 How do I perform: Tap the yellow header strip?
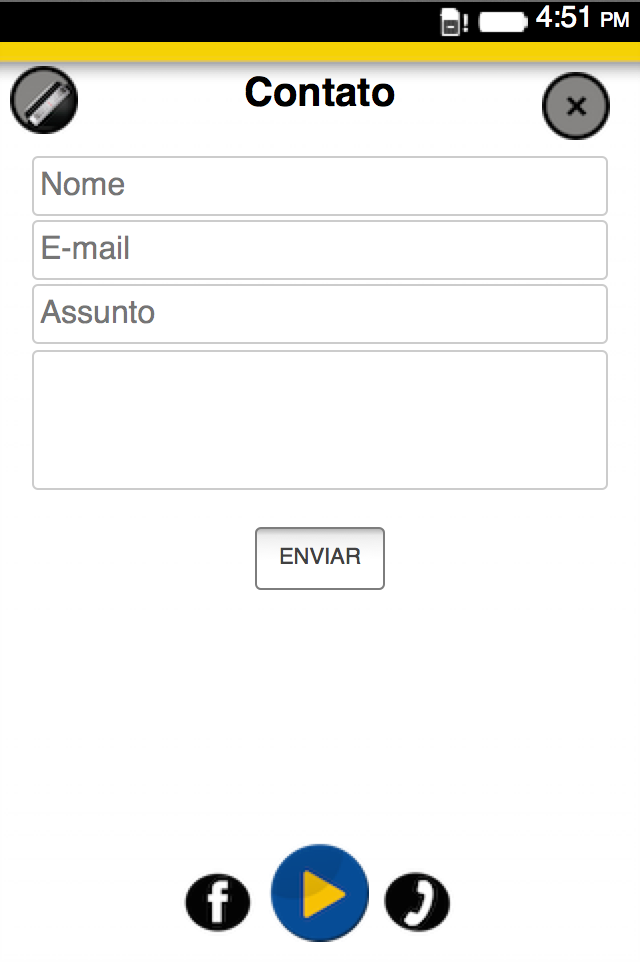point(320,51)
